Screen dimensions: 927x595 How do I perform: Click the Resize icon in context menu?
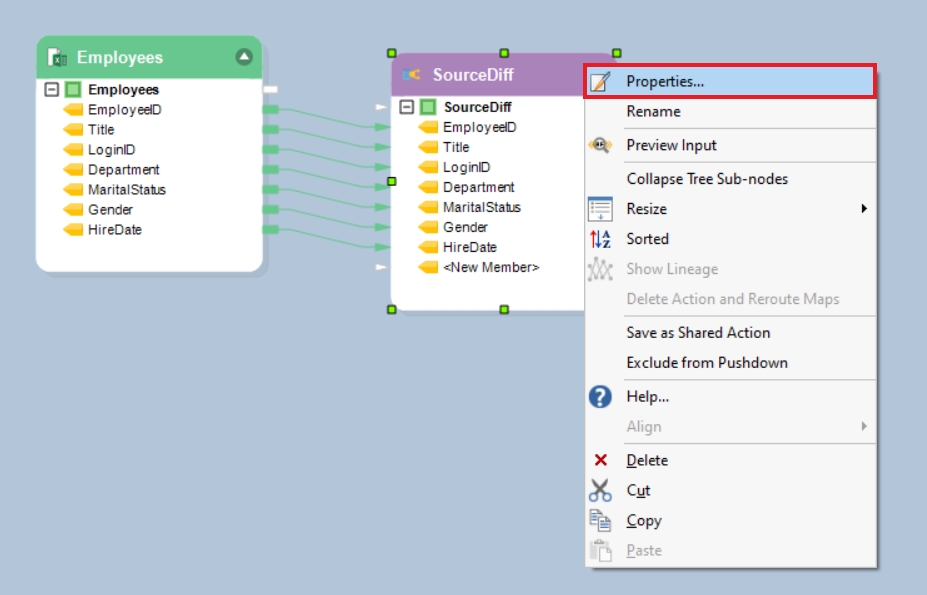tap(600, 209)
